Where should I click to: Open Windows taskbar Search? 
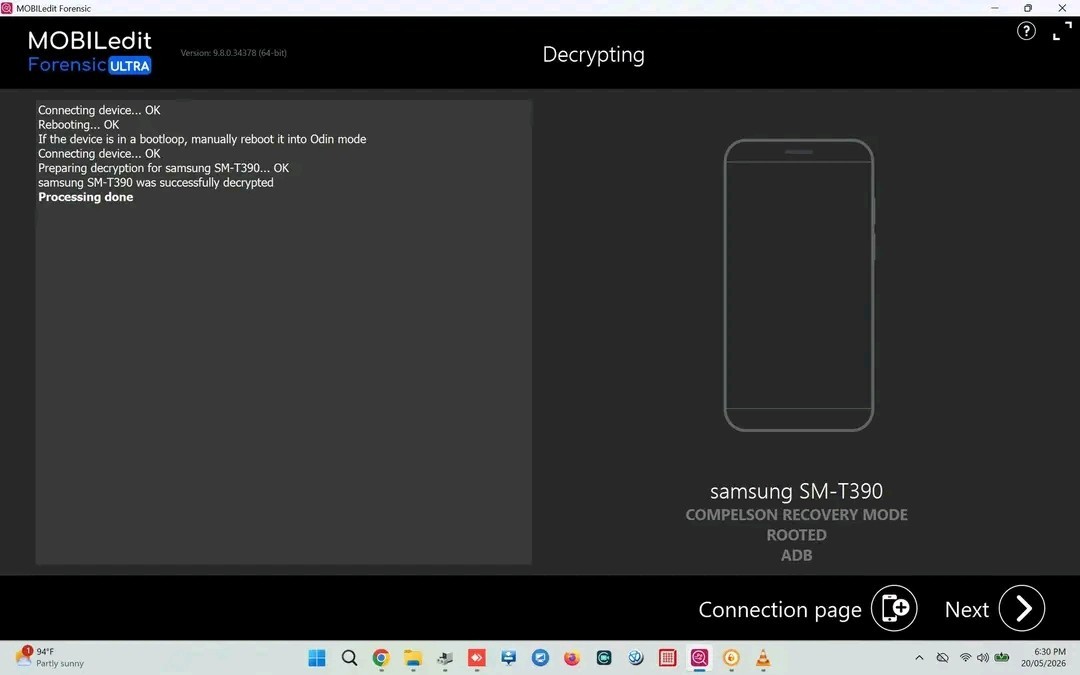pyautogui.click(x=349, y=658)
